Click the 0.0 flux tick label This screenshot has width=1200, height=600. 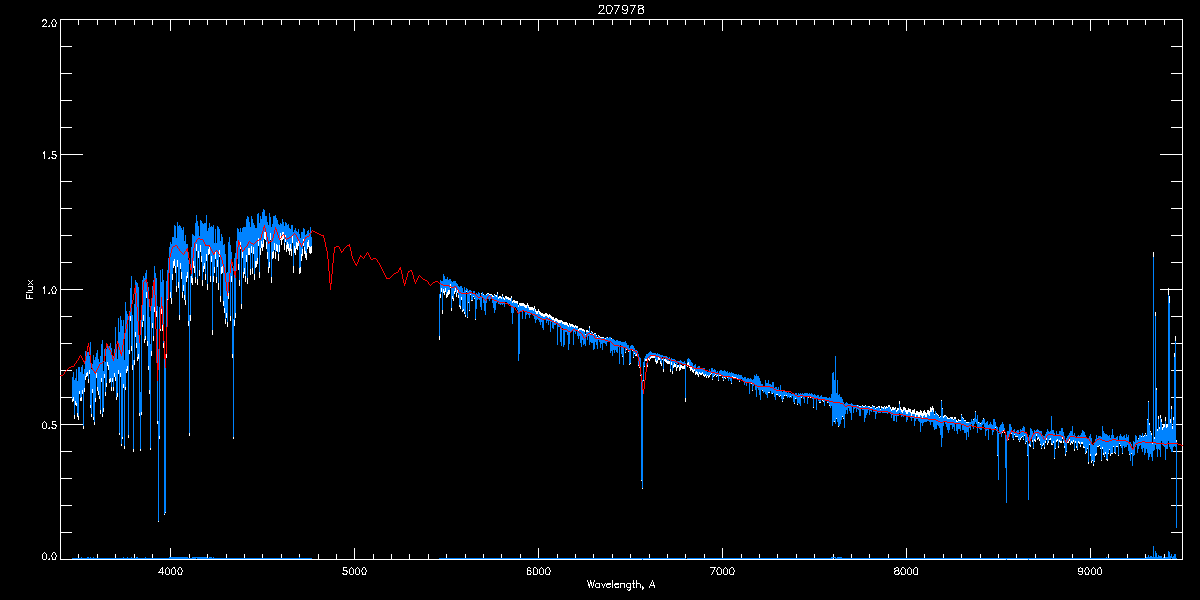47,555
